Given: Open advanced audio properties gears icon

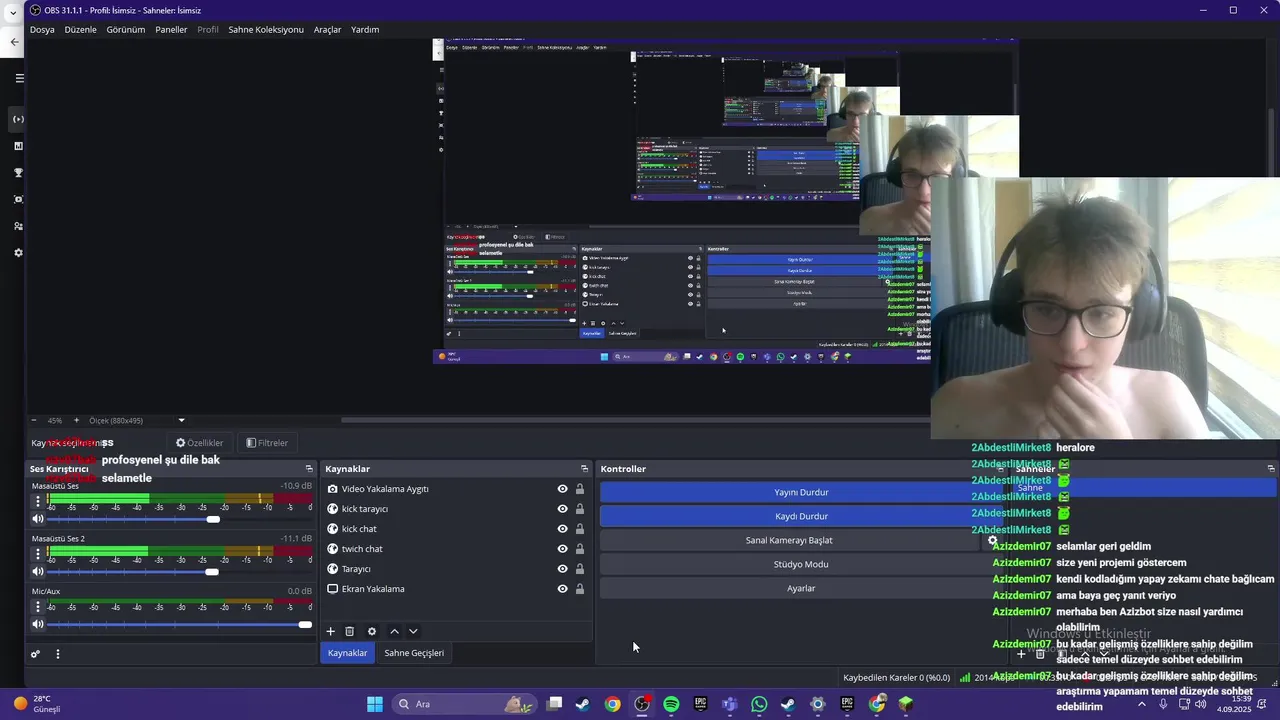Looking at the screenshot, I should [x=35, y=654].
